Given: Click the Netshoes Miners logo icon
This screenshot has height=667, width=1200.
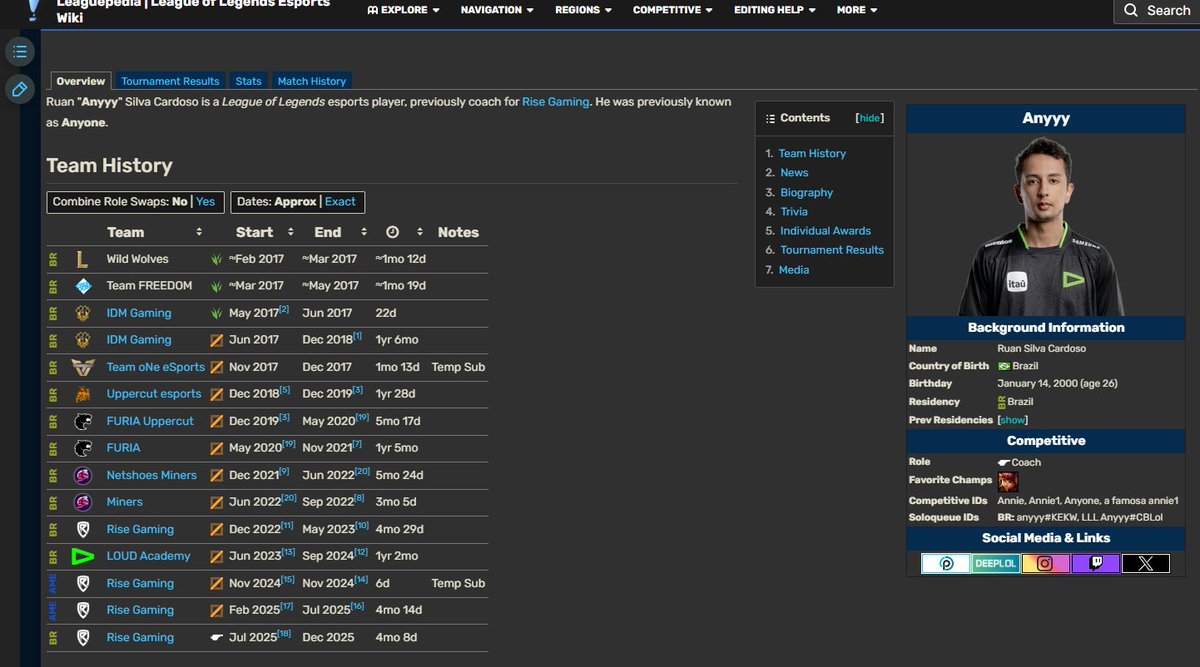Looking at the screenshot, I should click(83, 475).
